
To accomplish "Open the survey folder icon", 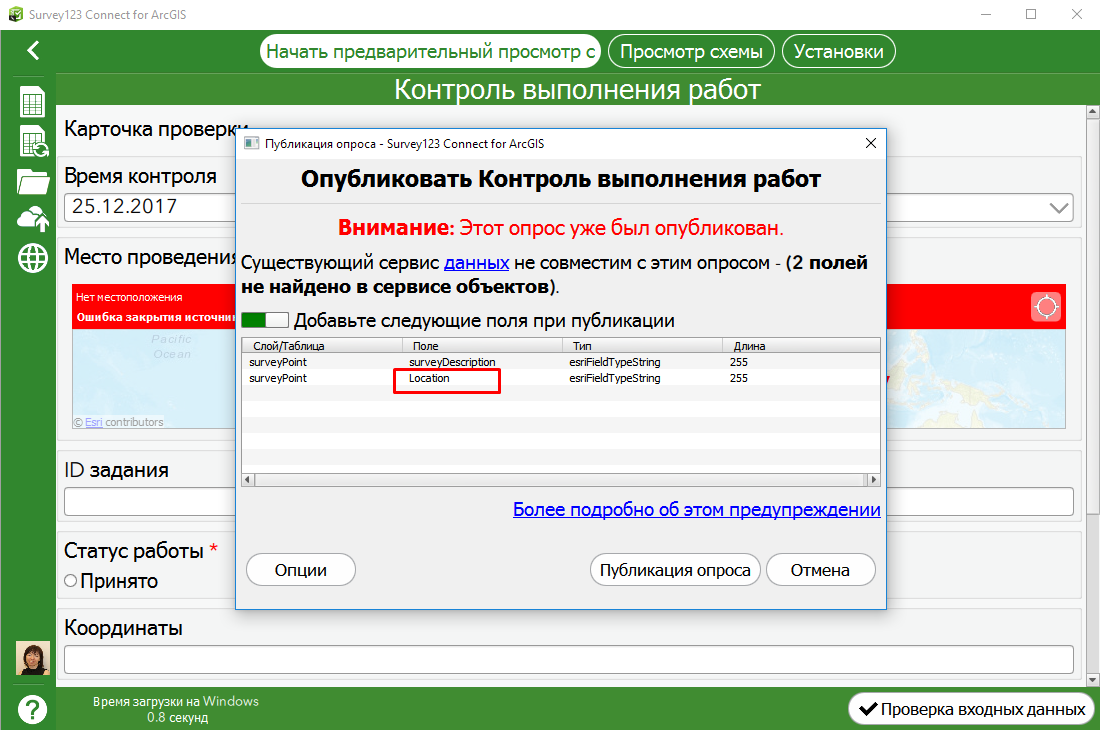I will coord(33,181).
